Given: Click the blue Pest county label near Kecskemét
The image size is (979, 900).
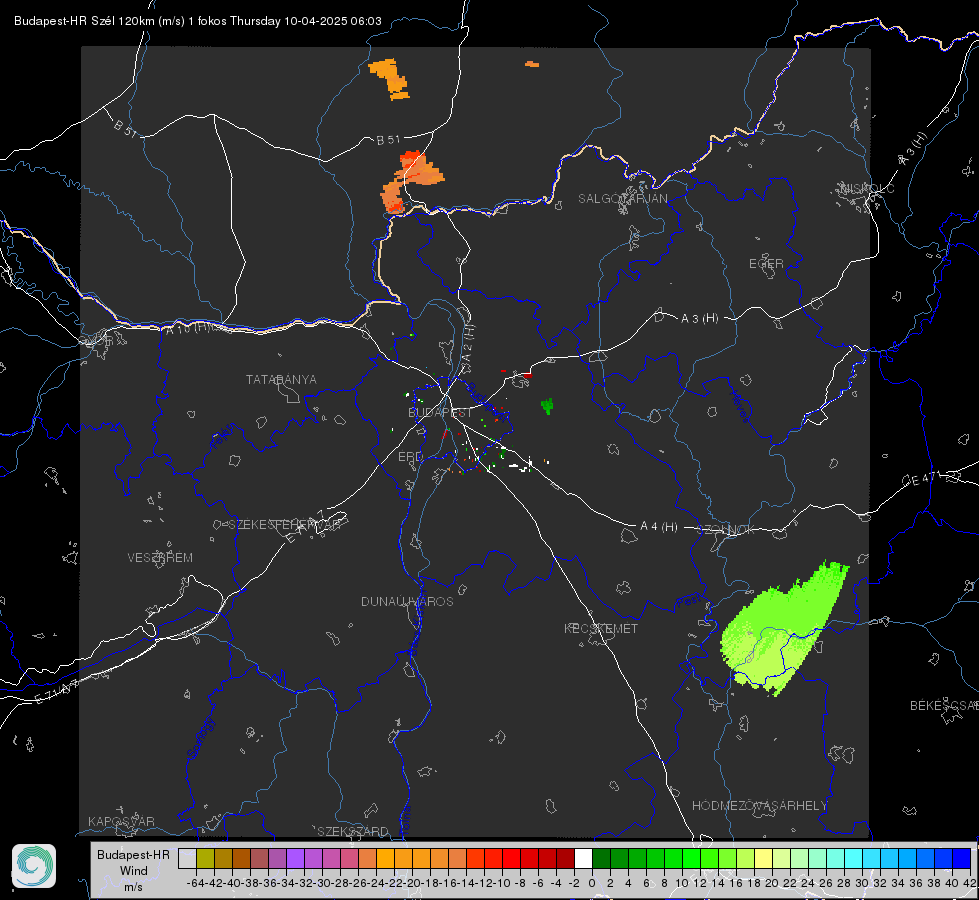Looking at the screenshot, I should point(689,601).
